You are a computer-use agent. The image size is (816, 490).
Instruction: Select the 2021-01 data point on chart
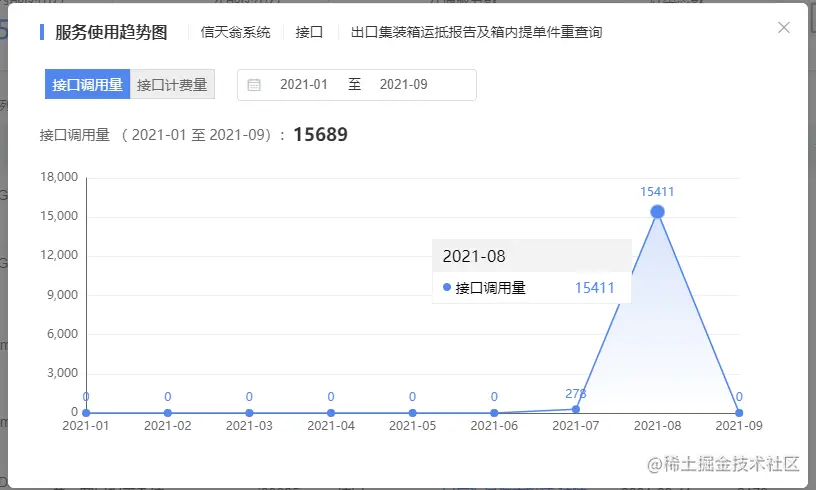pos(86,413)
